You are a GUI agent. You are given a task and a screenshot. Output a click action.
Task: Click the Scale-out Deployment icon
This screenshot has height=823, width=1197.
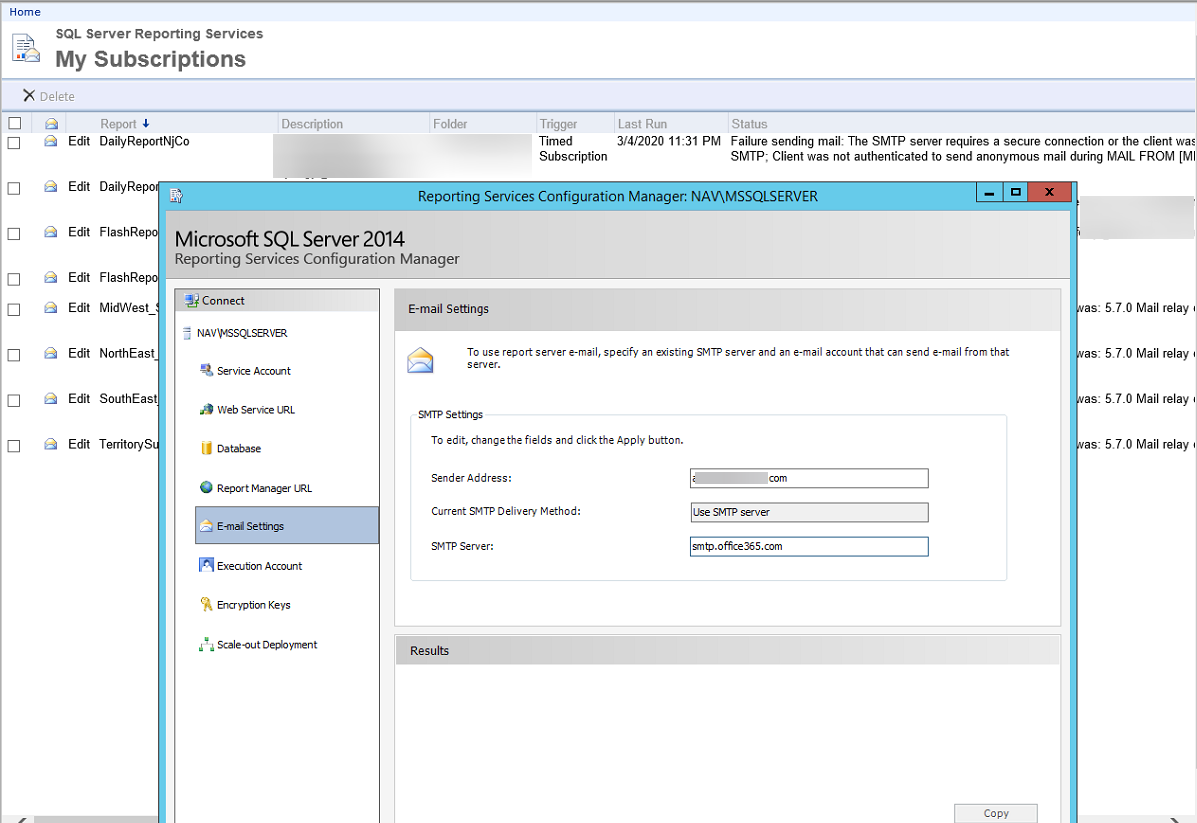click(x=207, y=645)
